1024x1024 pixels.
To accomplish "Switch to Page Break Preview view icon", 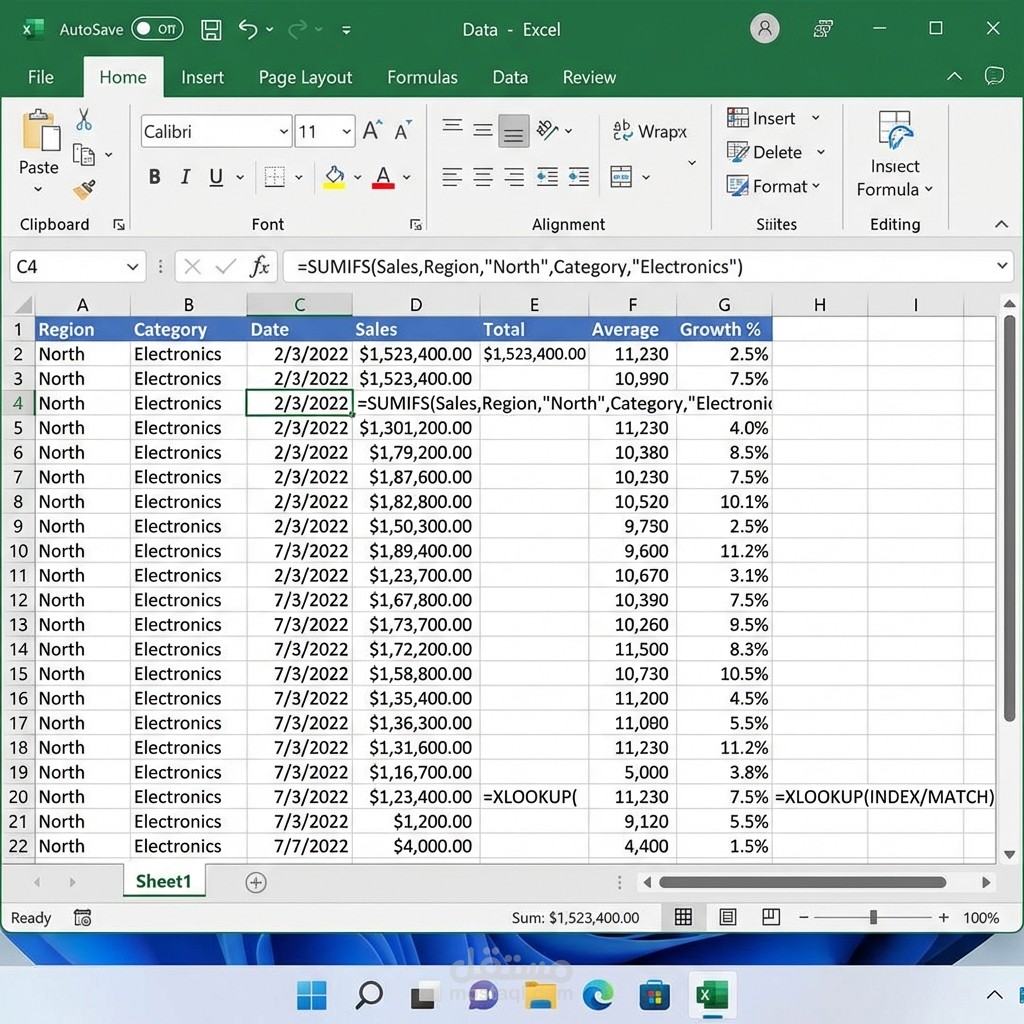I will (x=771, y=917).
